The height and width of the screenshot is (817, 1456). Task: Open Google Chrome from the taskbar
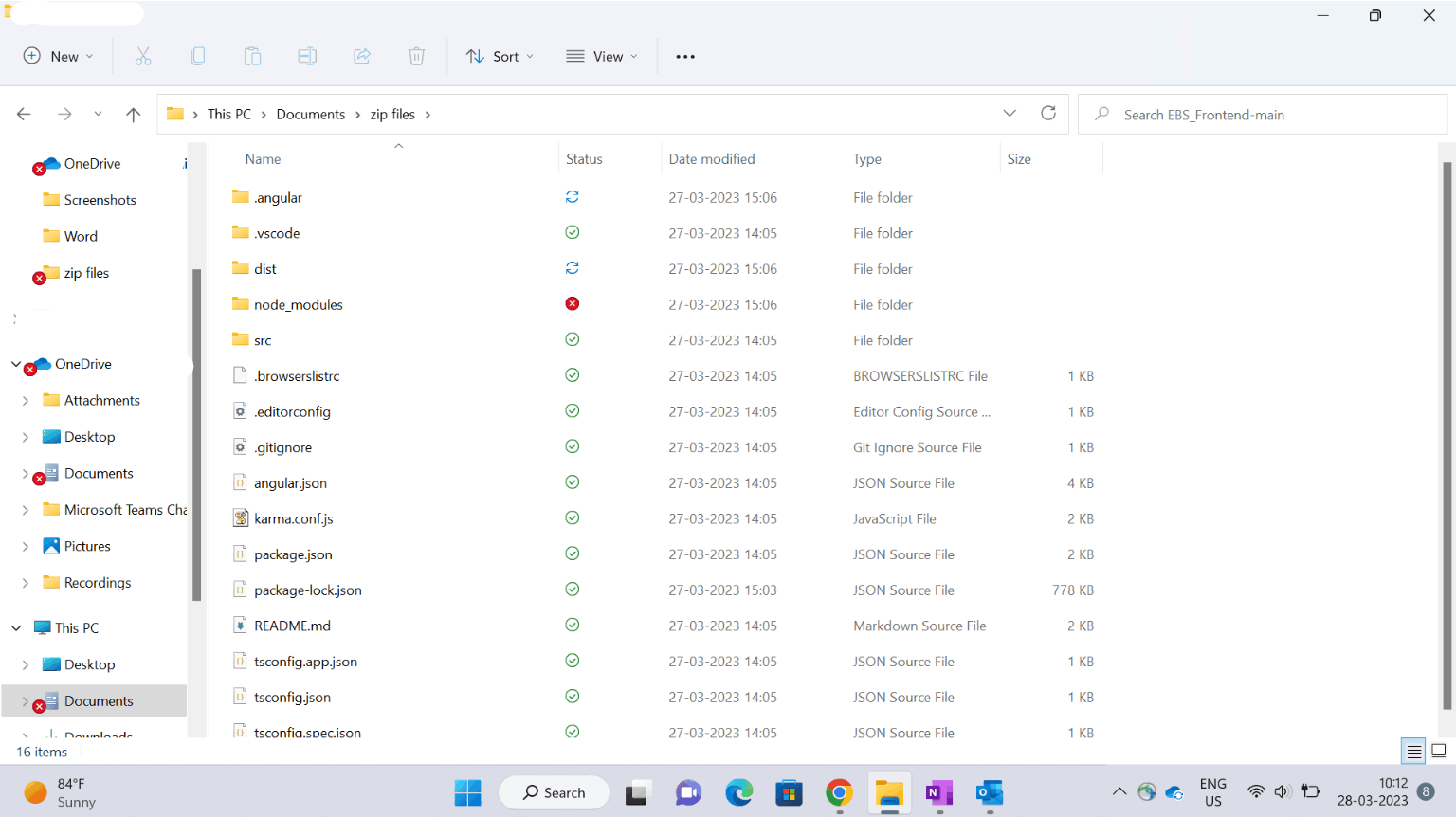pyautogui.click(x=838, y=792)
